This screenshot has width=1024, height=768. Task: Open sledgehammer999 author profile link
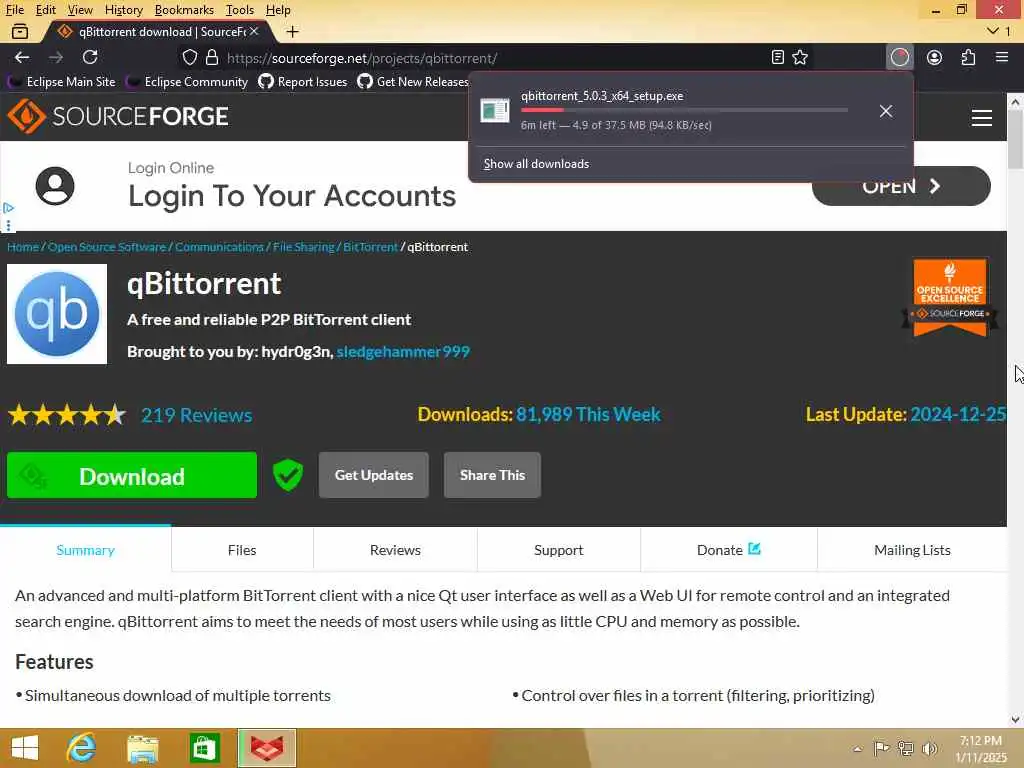[x=403, y=351]
